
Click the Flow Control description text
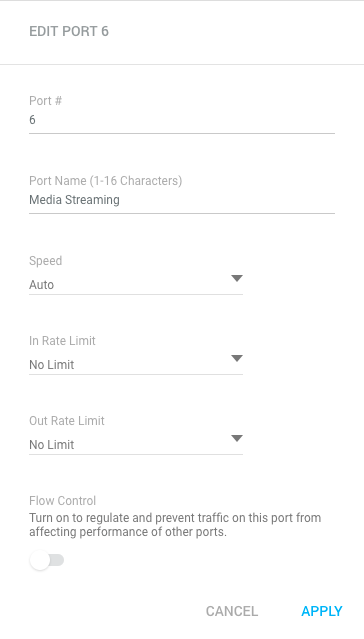click(175, 525)
